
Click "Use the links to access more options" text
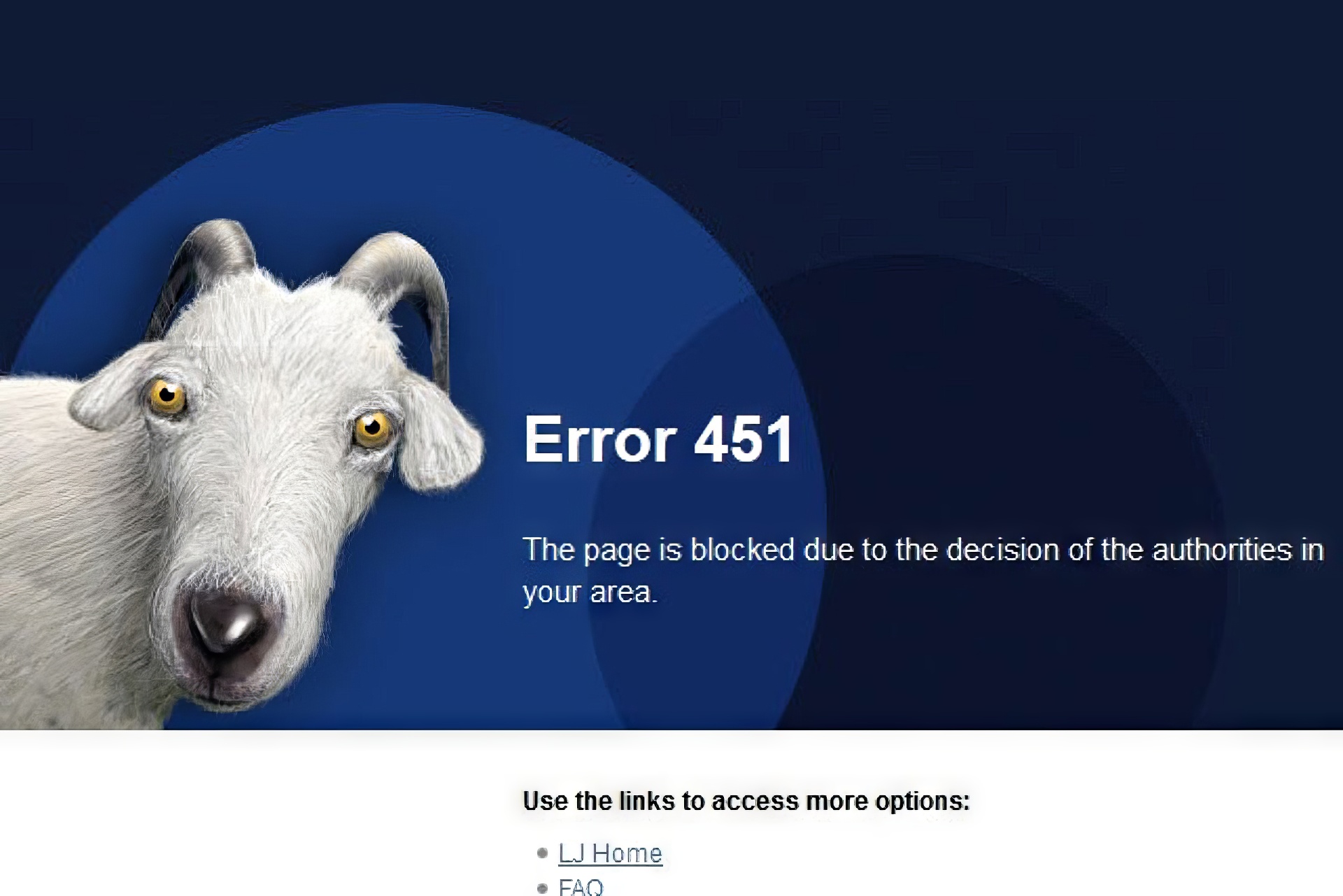coord(746,801)
